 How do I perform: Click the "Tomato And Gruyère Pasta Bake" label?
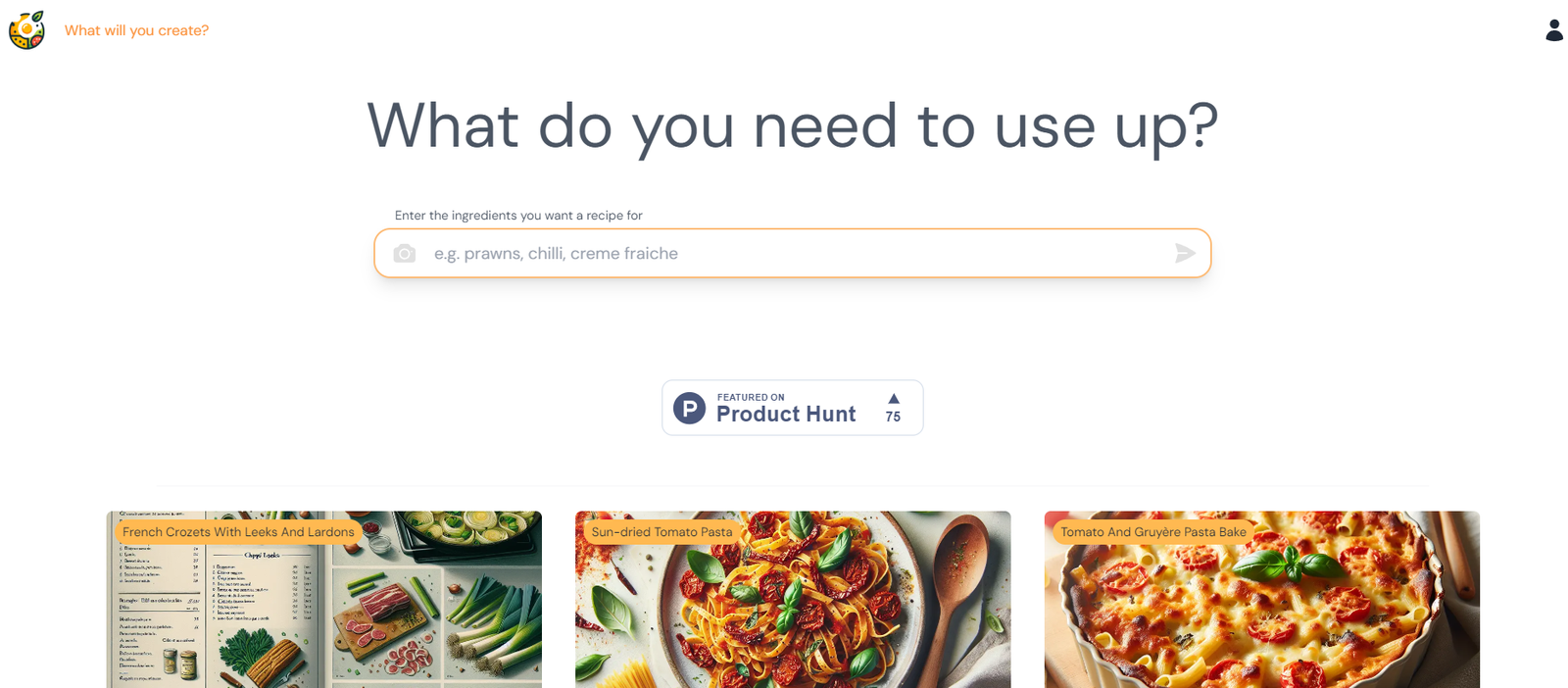(x=1153, y=532)
